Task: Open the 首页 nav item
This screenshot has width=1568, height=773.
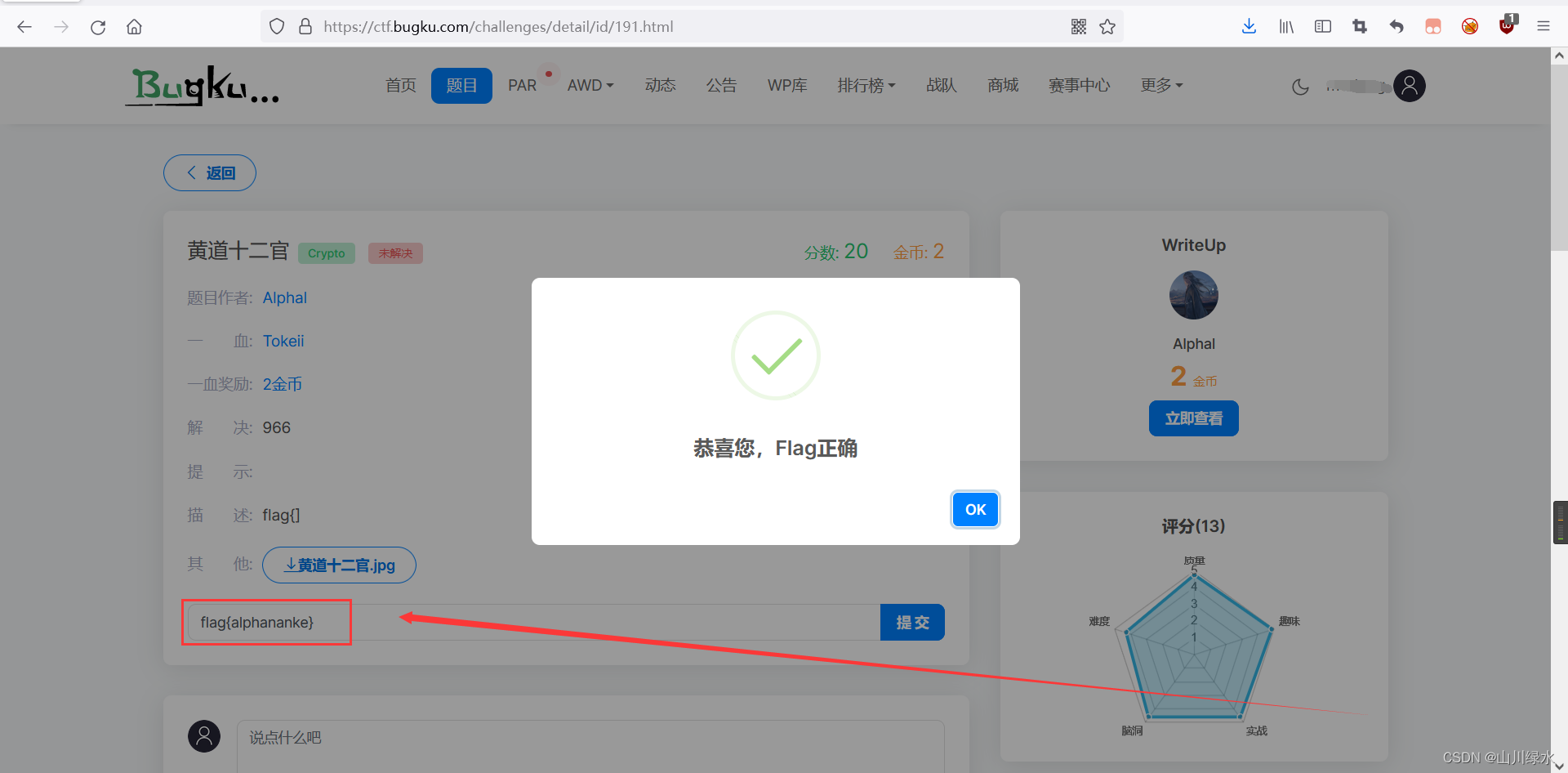Action: [x=401, y=86]
